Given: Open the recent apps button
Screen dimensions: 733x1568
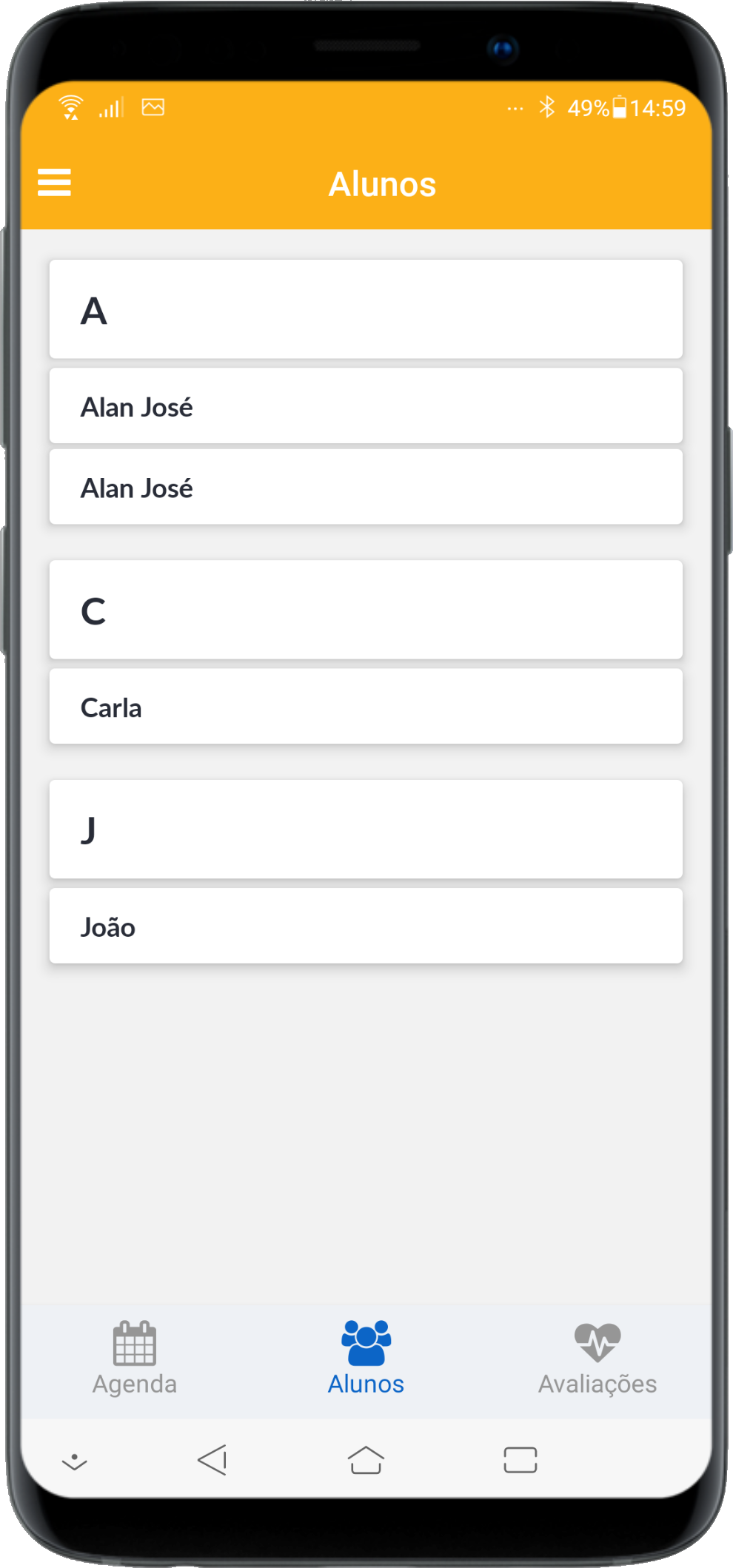Looking at the screenshot, I should (x=520, y=1460).
